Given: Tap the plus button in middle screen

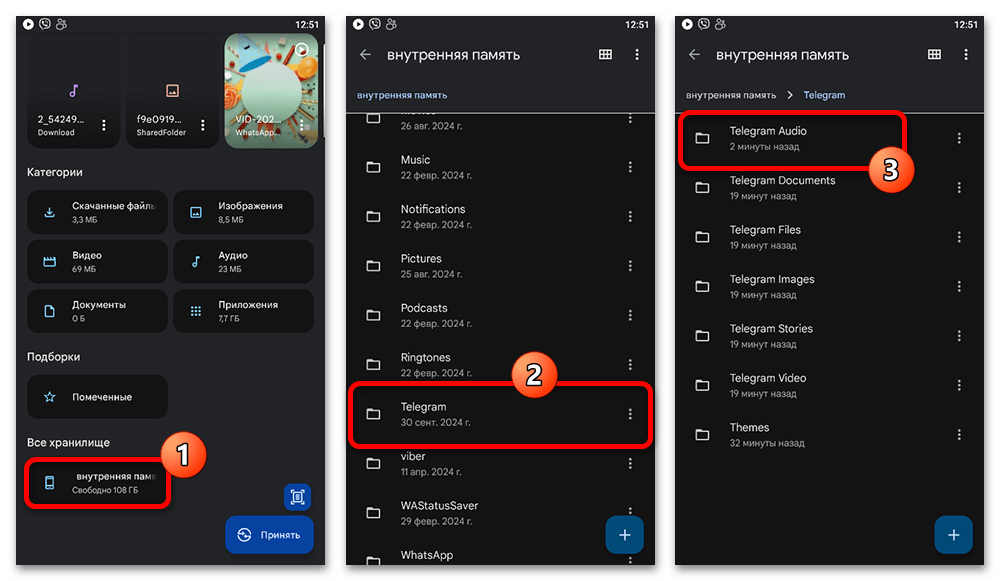Looking at the screenshot, I should [624, 535].
